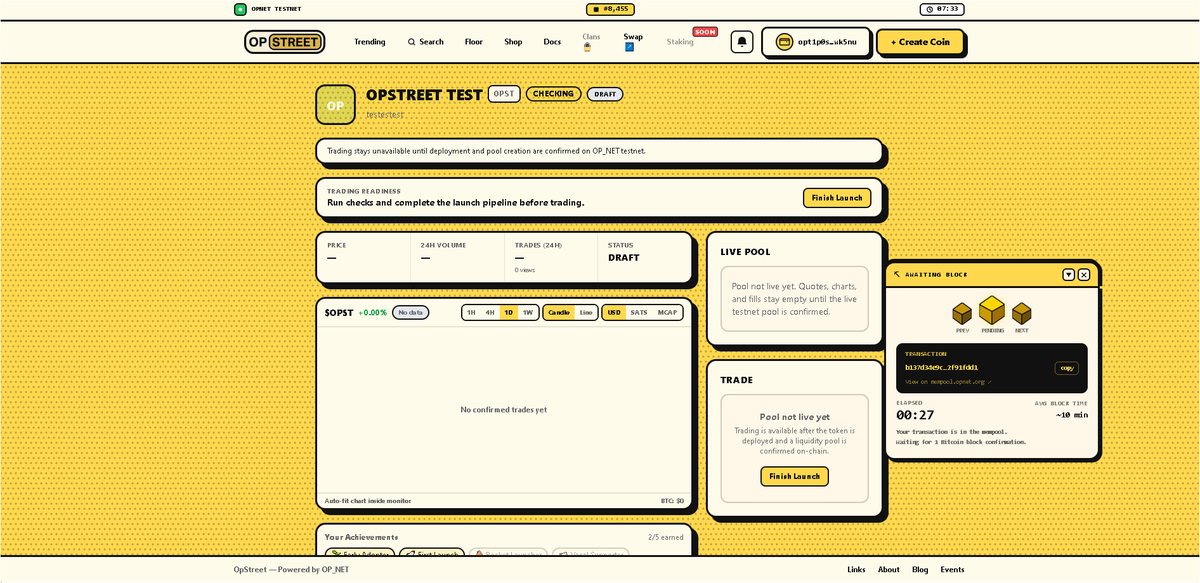
Task: Click Finish Launch in Trade panel
Action: click(794, 476)
